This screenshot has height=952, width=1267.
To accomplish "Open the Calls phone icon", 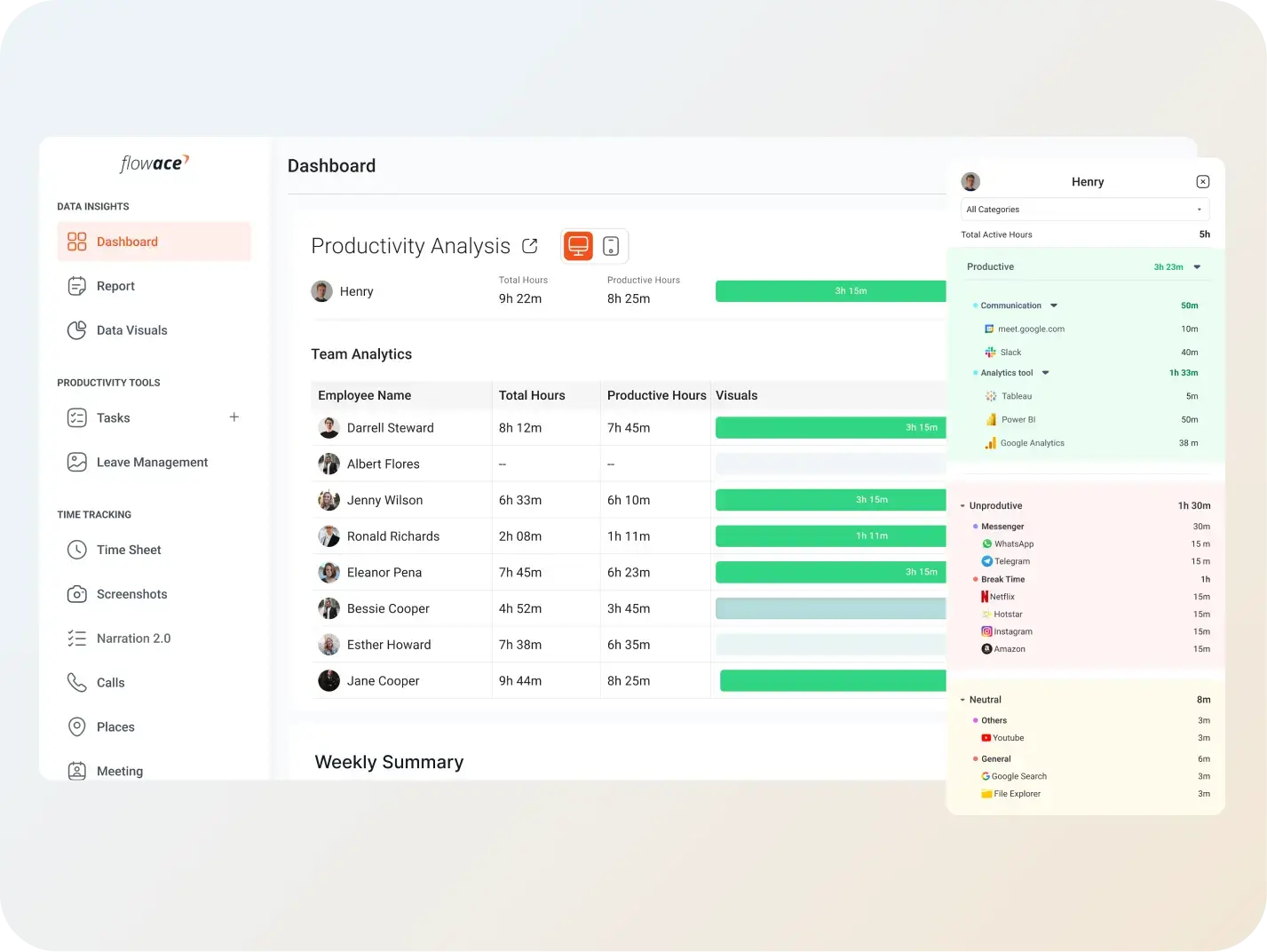I will point(77,682).
